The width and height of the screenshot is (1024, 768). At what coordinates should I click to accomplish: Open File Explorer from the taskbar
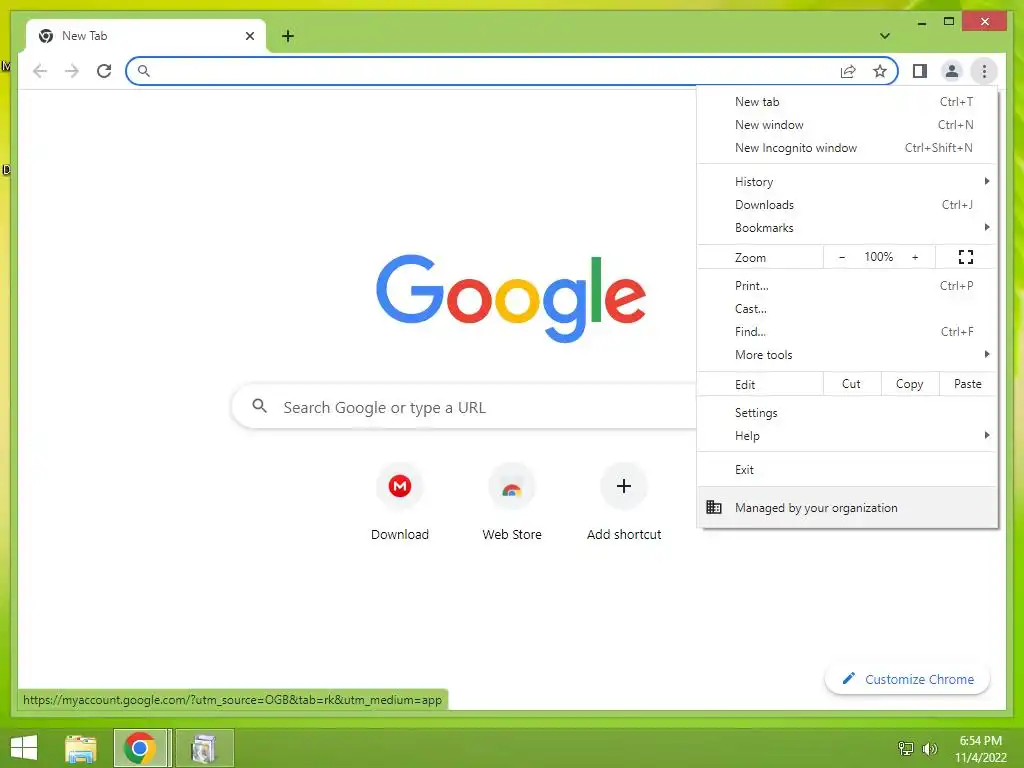[x=81, y=748]
